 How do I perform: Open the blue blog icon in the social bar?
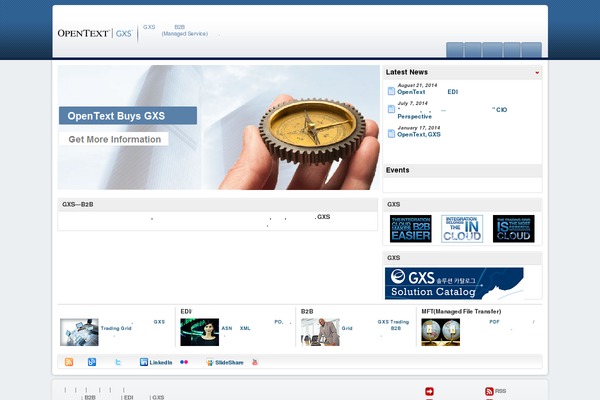pyautogui.click(x=92, y=362)
